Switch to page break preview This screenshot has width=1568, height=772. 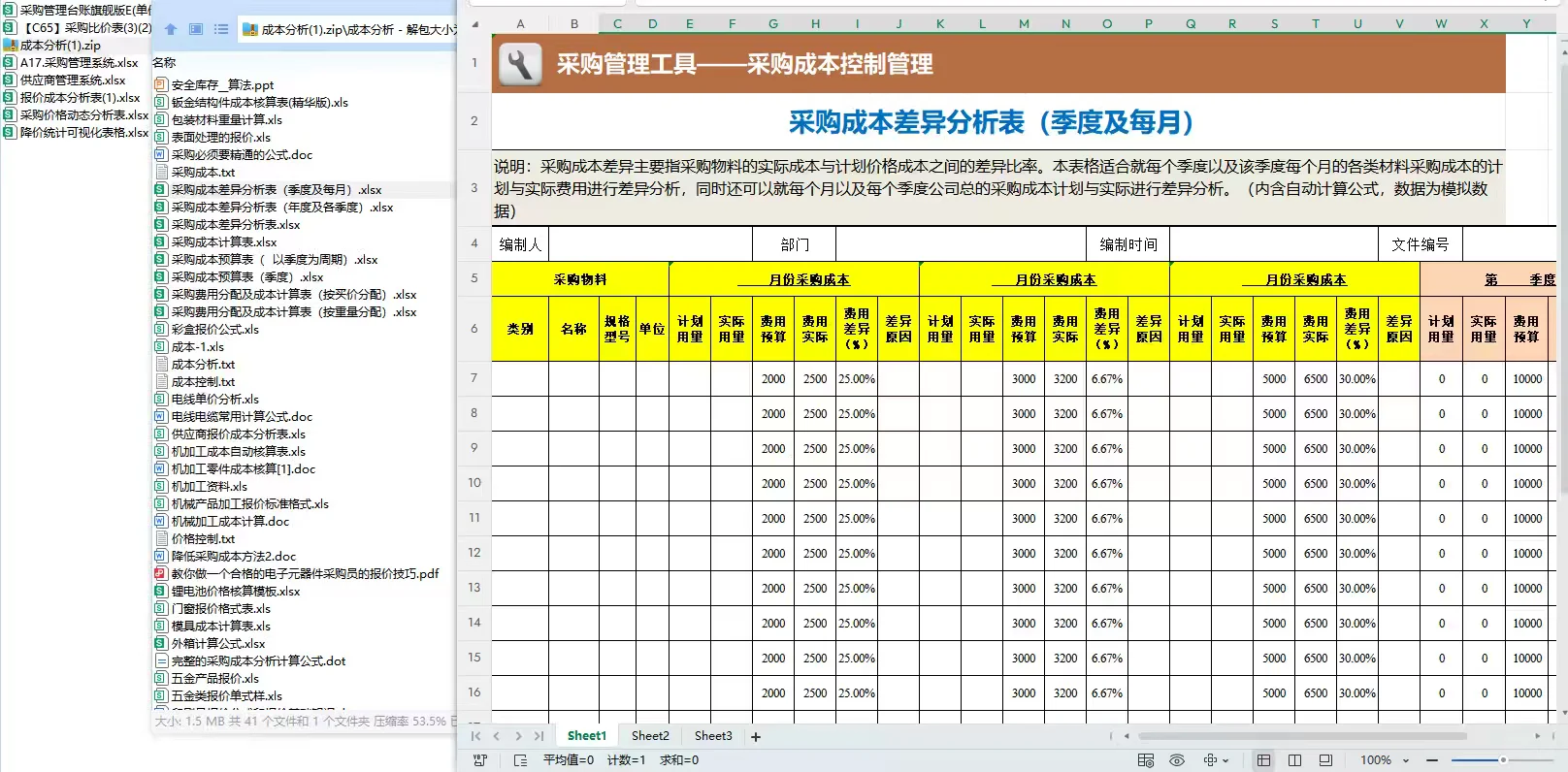click(x=1325, y=760)
